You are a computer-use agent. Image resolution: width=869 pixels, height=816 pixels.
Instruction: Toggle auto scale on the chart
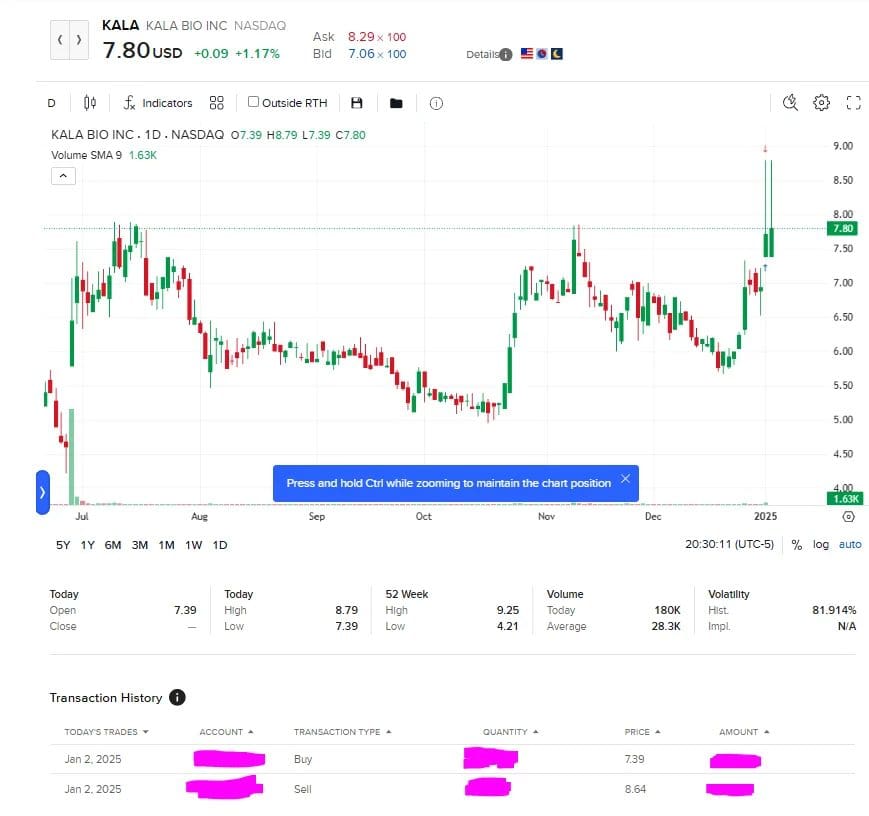(849, 545)
